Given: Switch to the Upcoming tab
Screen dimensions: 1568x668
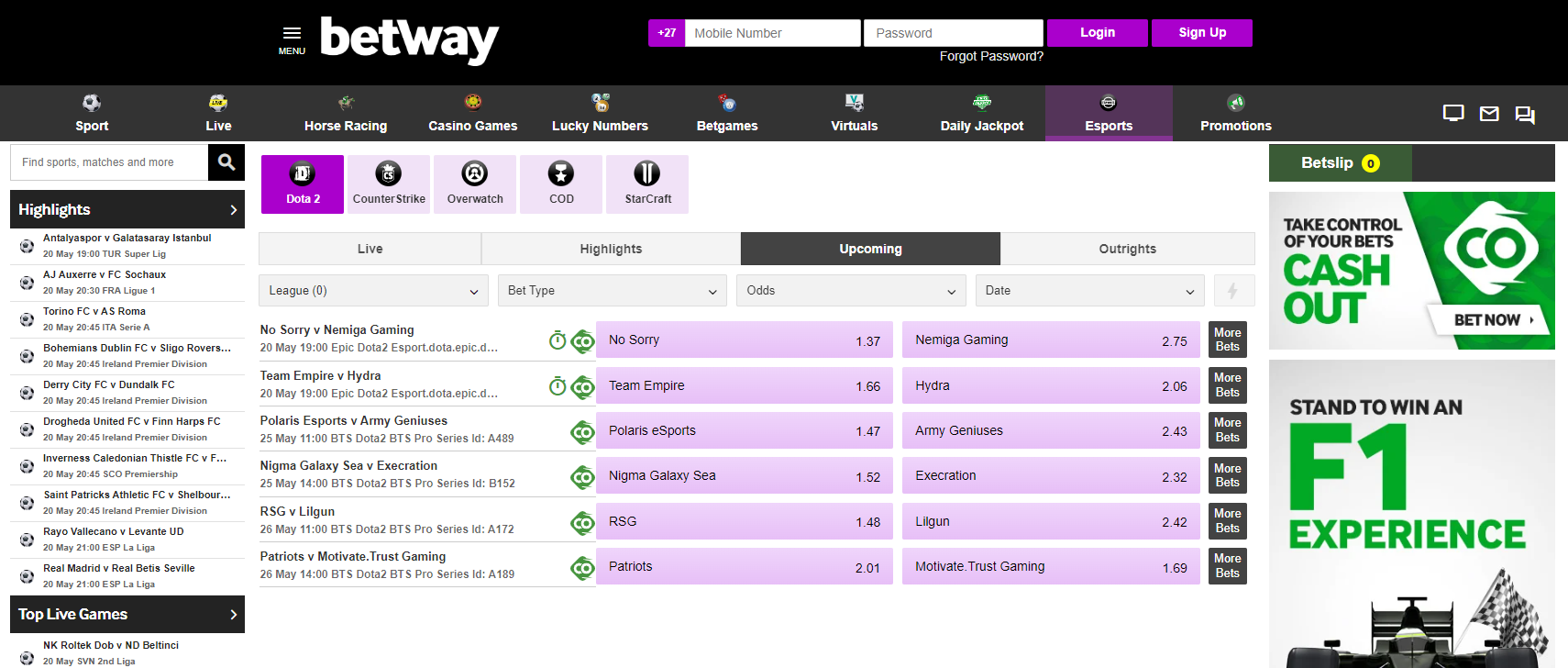Looking at the screenshot, I should (870, 249).
